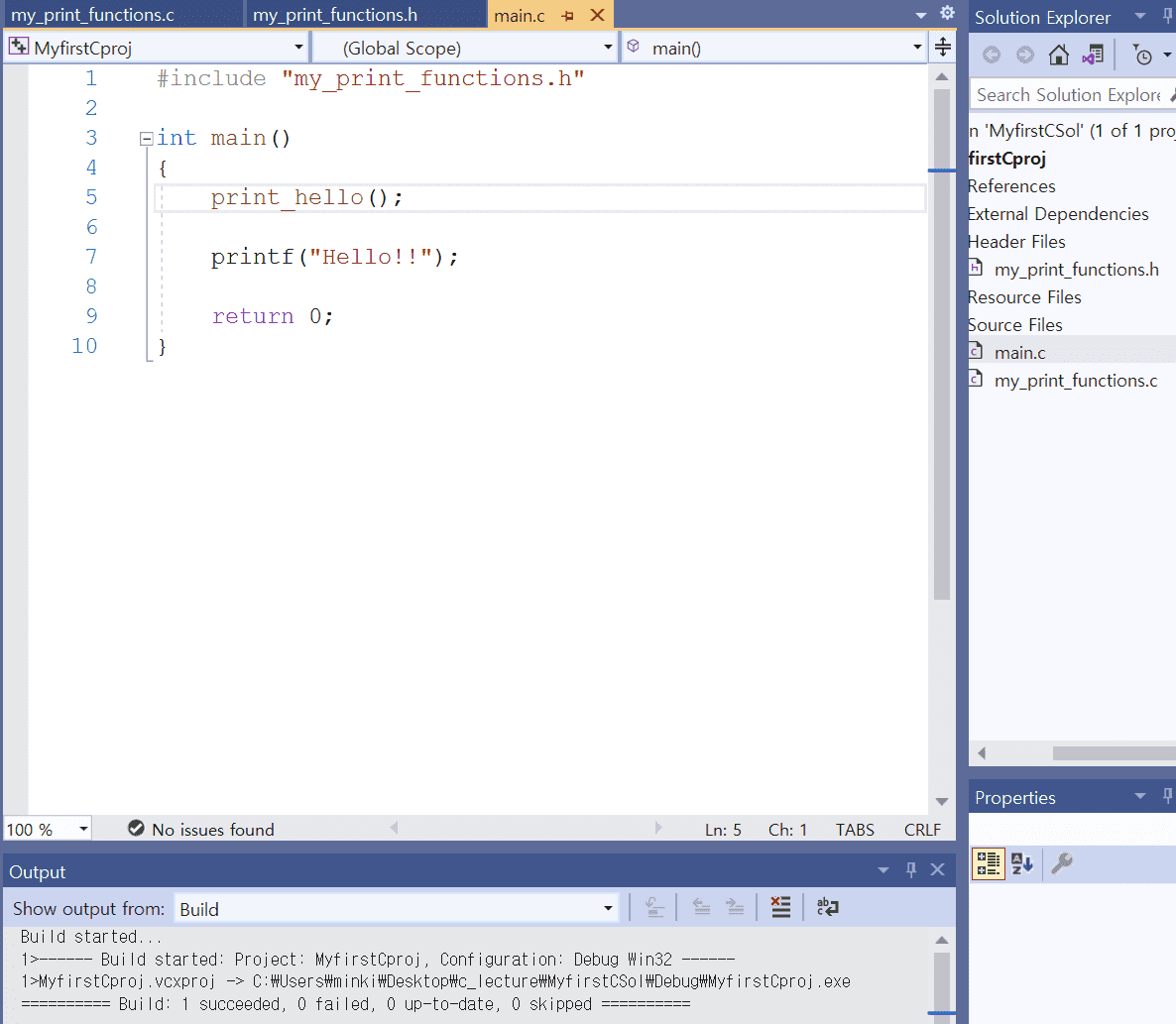This screenshot has height=1024, width=1176.
Task: Open Solution Explorer window options dropdown
Action: [1140, 17]
